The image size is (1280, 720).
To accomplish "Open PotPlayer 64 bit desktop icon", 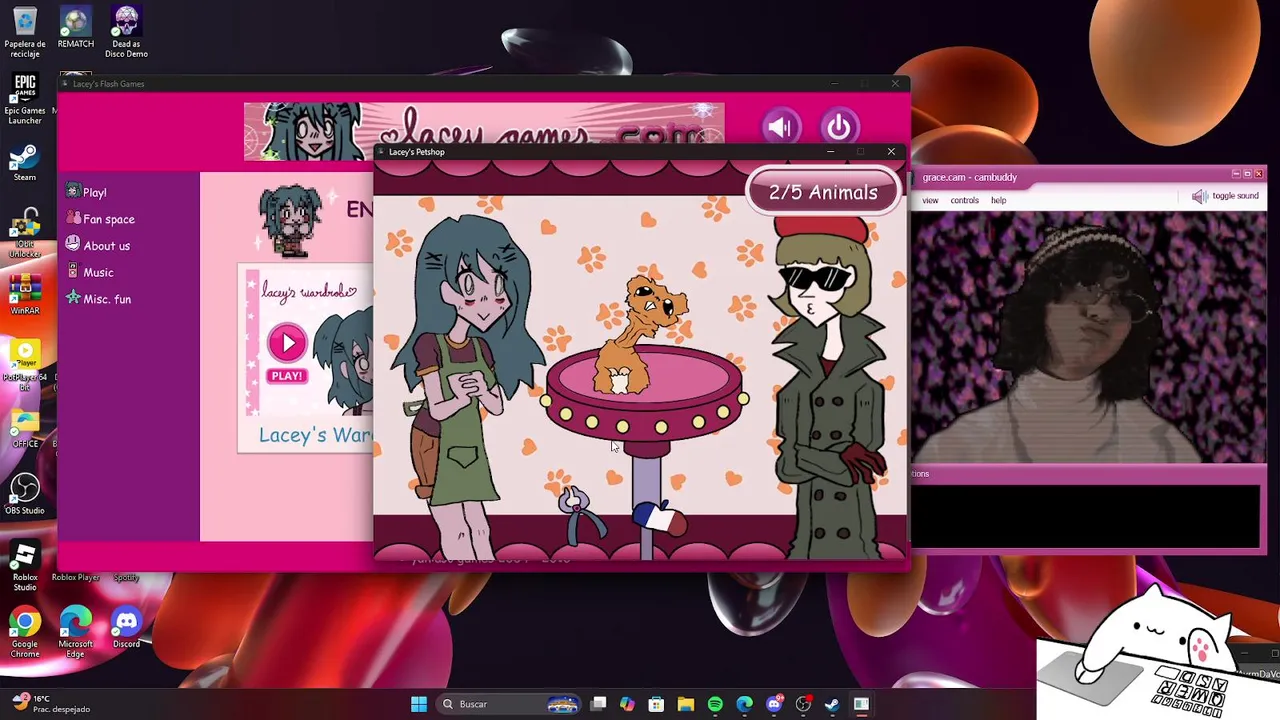I will 25,364.
